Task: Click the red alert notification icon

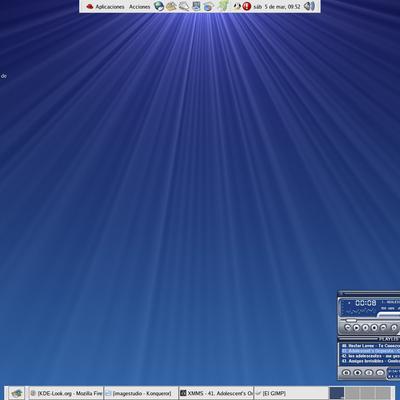Action: 247,6
